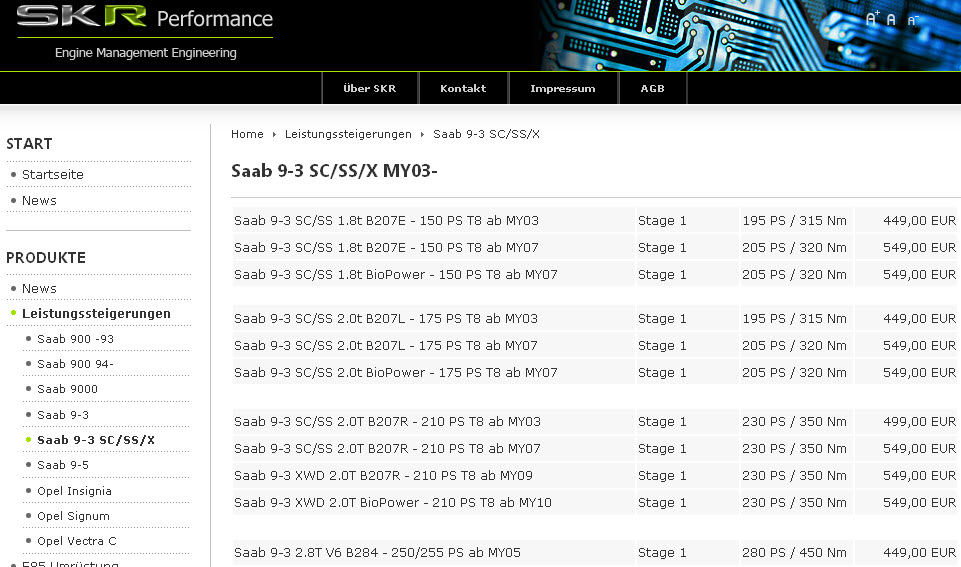
Task: Open the Impressum menu item
Action: [x=563, y=88]
